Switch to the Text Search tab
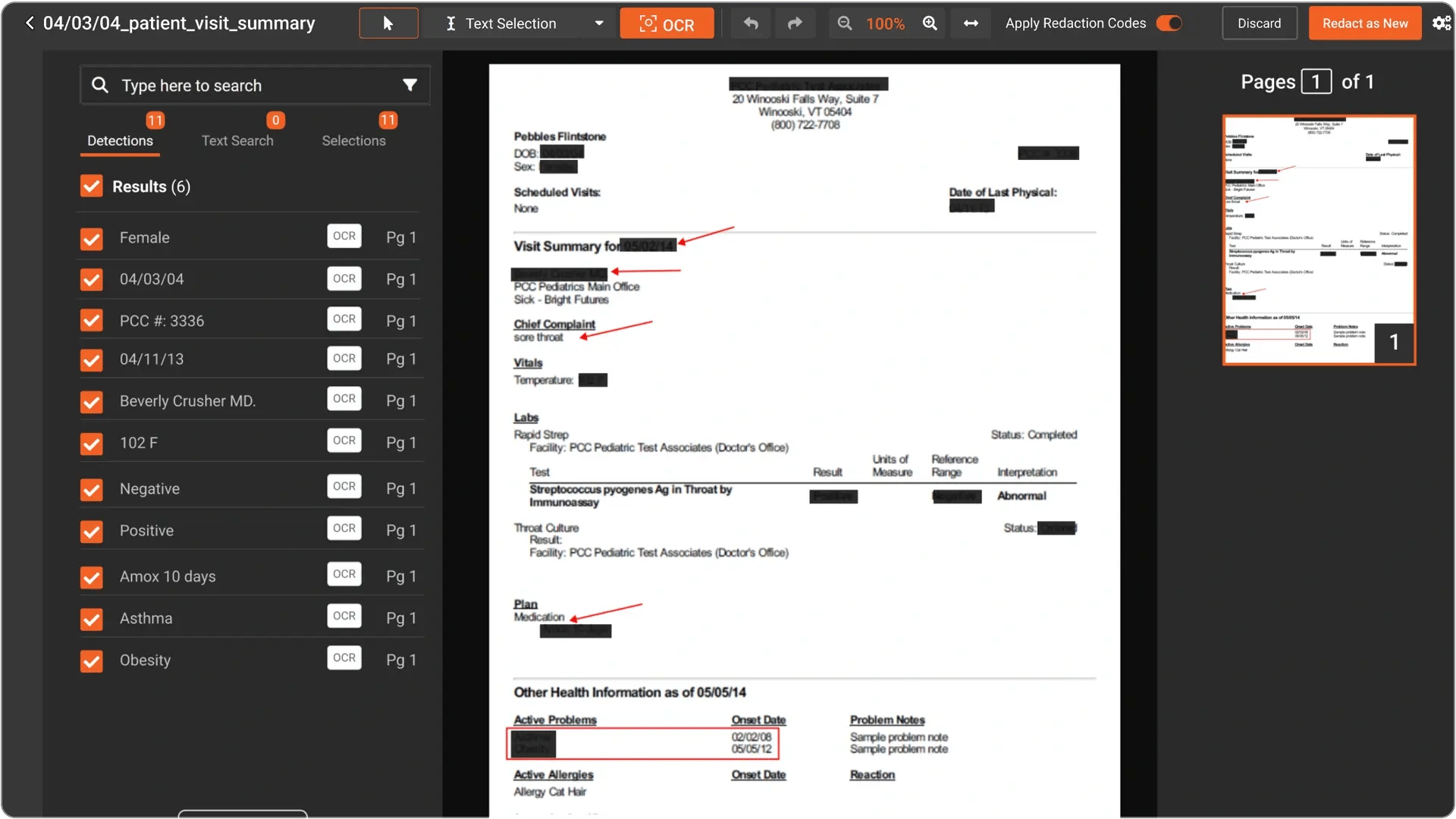1456x819 pixels. (x=237, y=140)
